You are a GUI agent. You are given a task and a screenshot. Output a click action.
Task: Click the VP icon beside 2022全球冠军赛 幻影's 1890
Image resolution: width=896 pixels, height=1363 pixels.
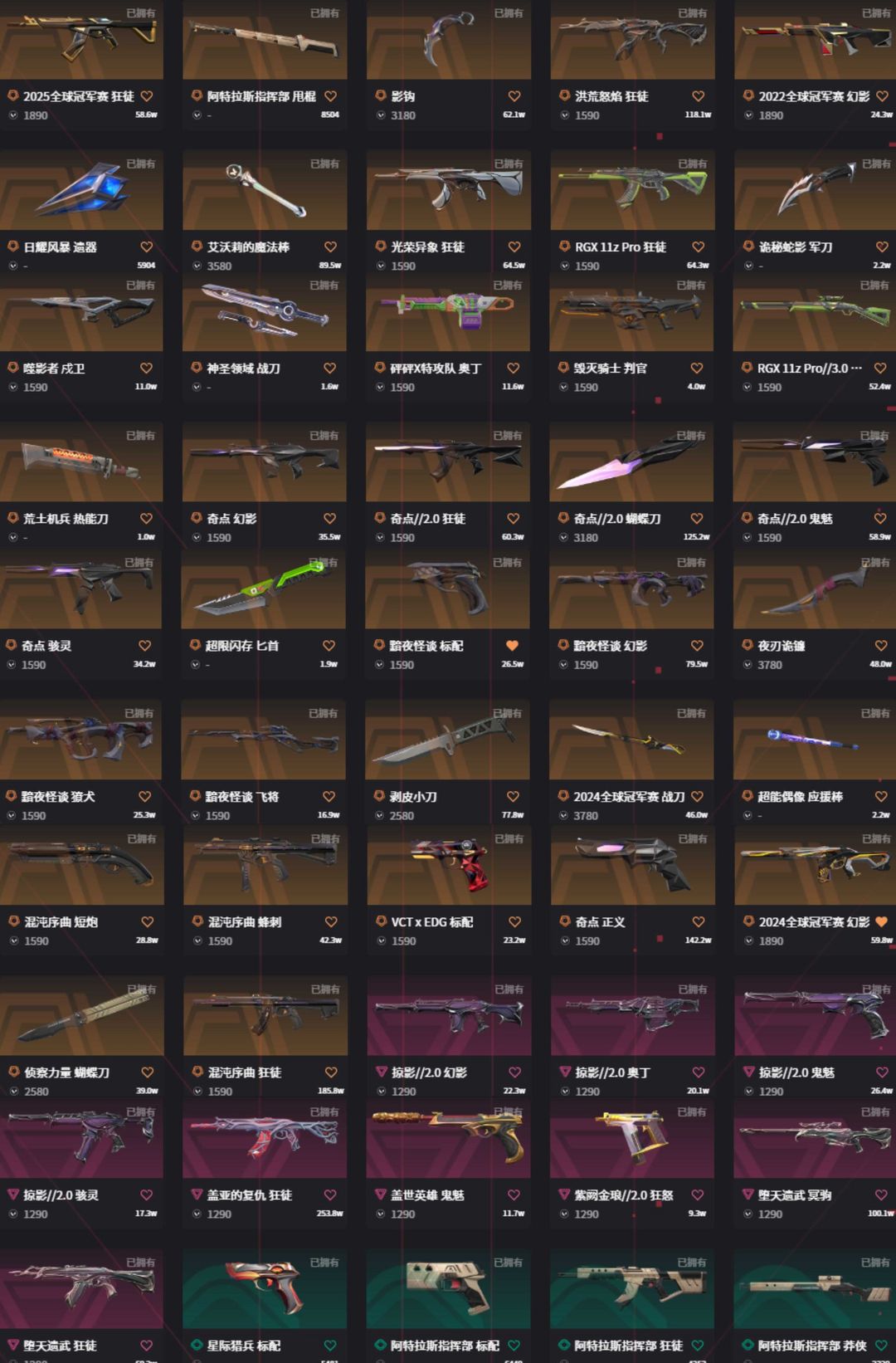pyautogui.click(x=749, y=115)
